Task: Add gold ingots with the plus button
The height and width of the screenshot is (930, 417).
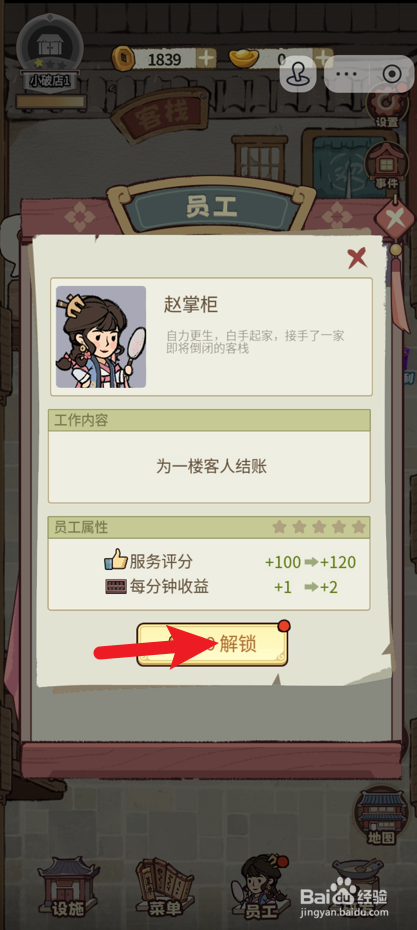Action: pyautogui.click(x=323, y=59)
